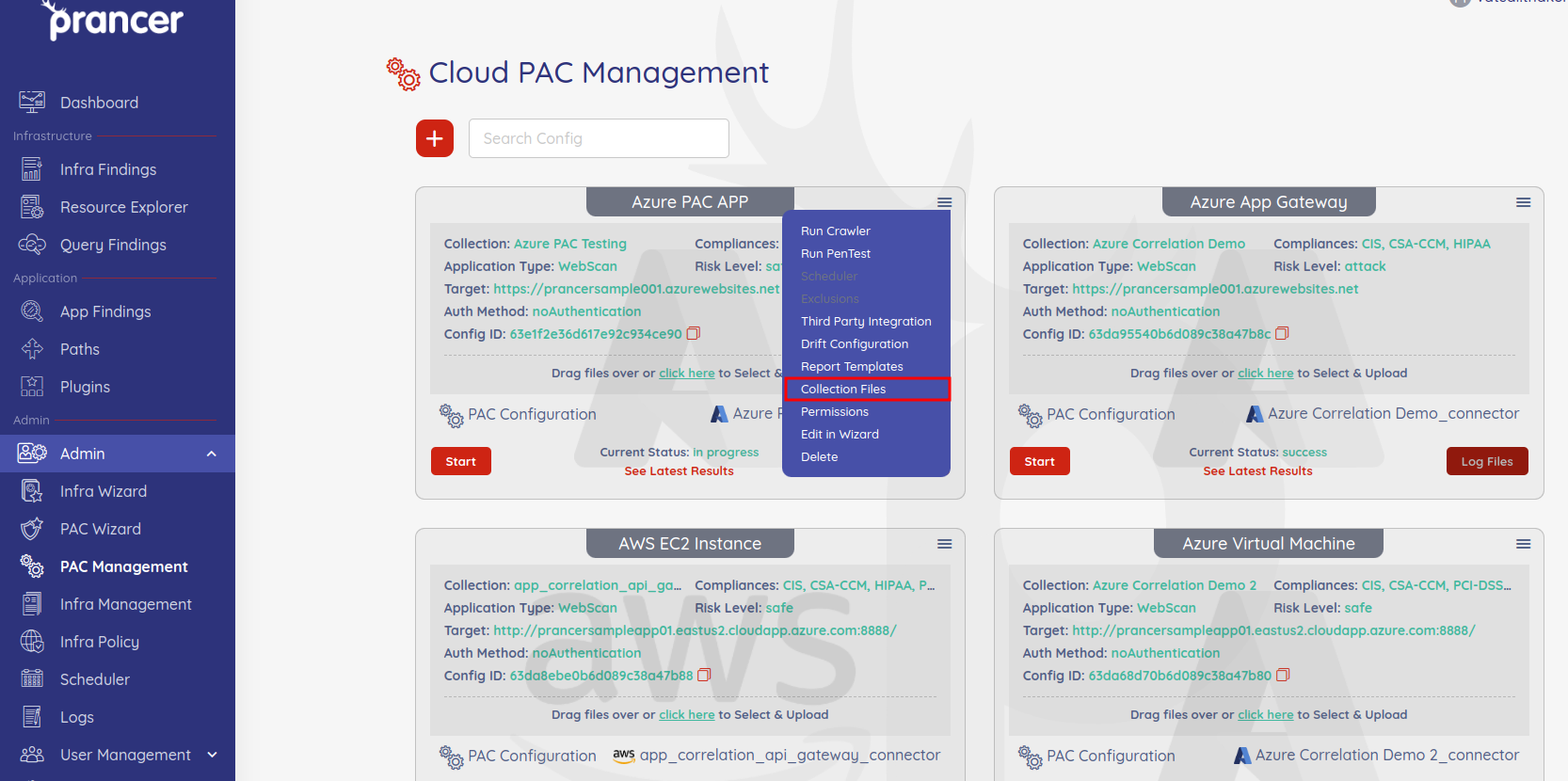The width and height of the screenshot is (1568, 781).
Task: Open the hamburger menu on AWS EC2 Instance
Action: [x=945, y=544]
